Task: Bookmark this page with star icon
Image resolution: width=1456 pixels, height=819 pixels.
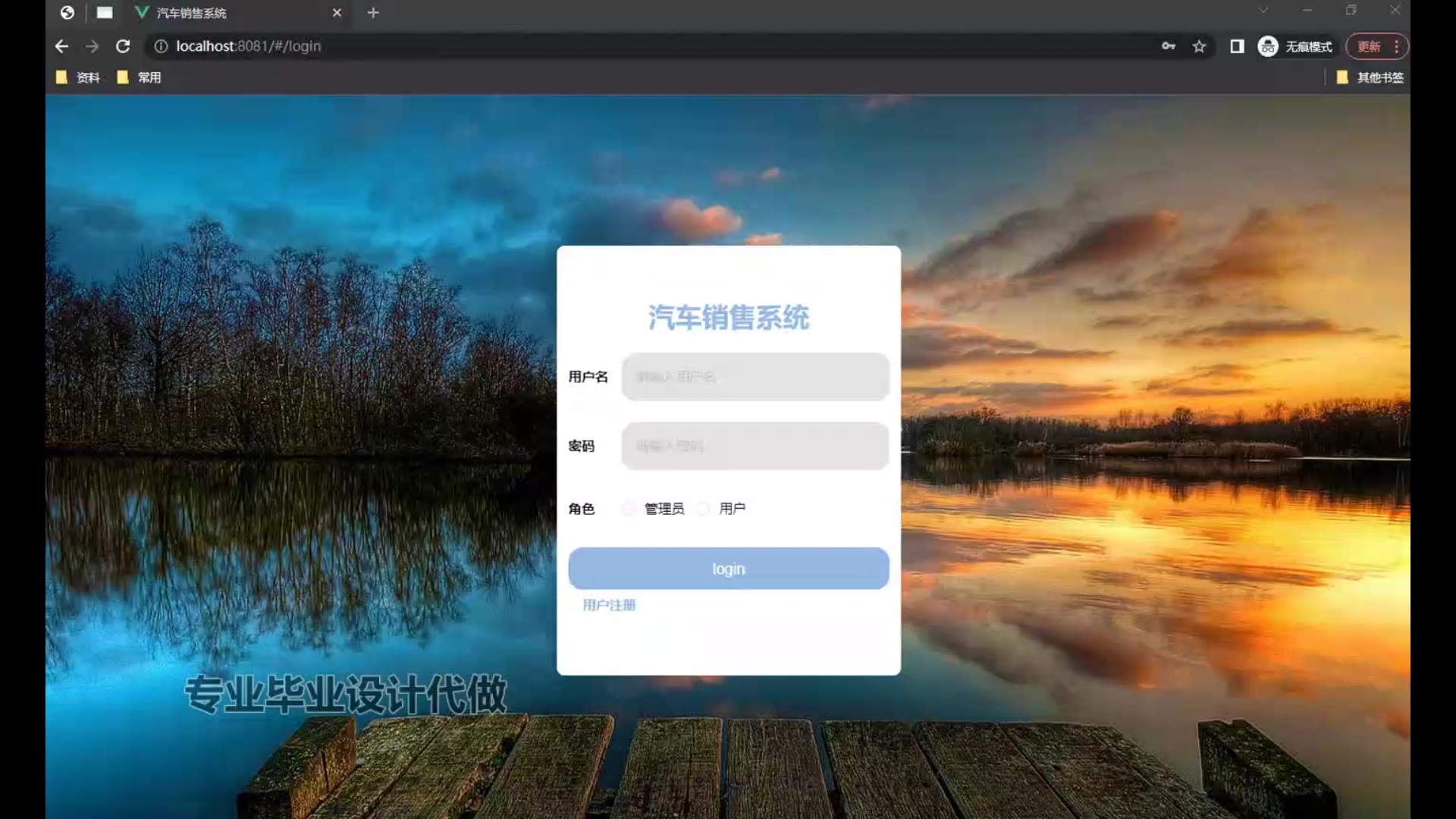Action: click(1199, 46)
